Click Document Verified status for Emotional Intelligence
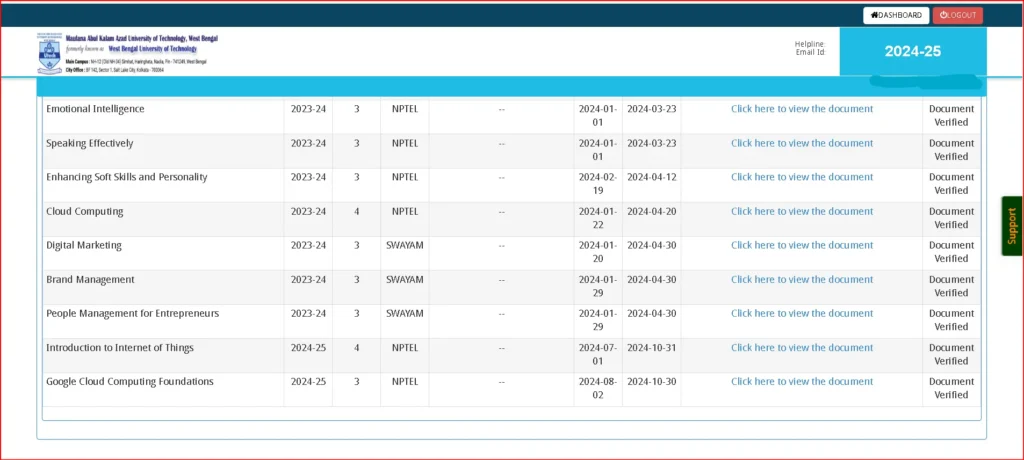The height and width of the screenshot is (460, 1024). click(x=952, y=116)
